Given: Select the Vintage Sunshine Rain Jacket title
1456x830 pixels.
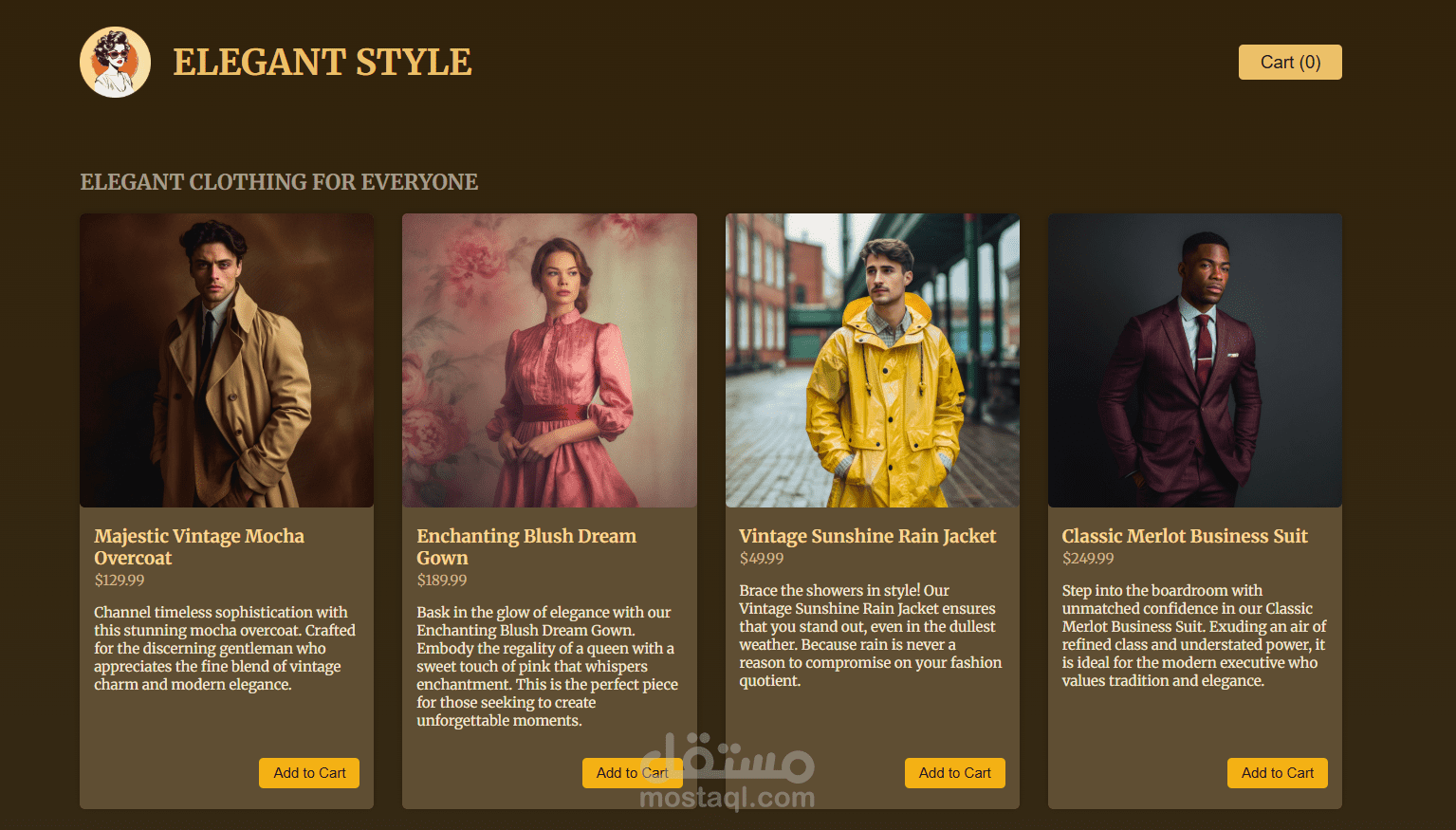Looking at the screenshot, I should pos(867,536).
